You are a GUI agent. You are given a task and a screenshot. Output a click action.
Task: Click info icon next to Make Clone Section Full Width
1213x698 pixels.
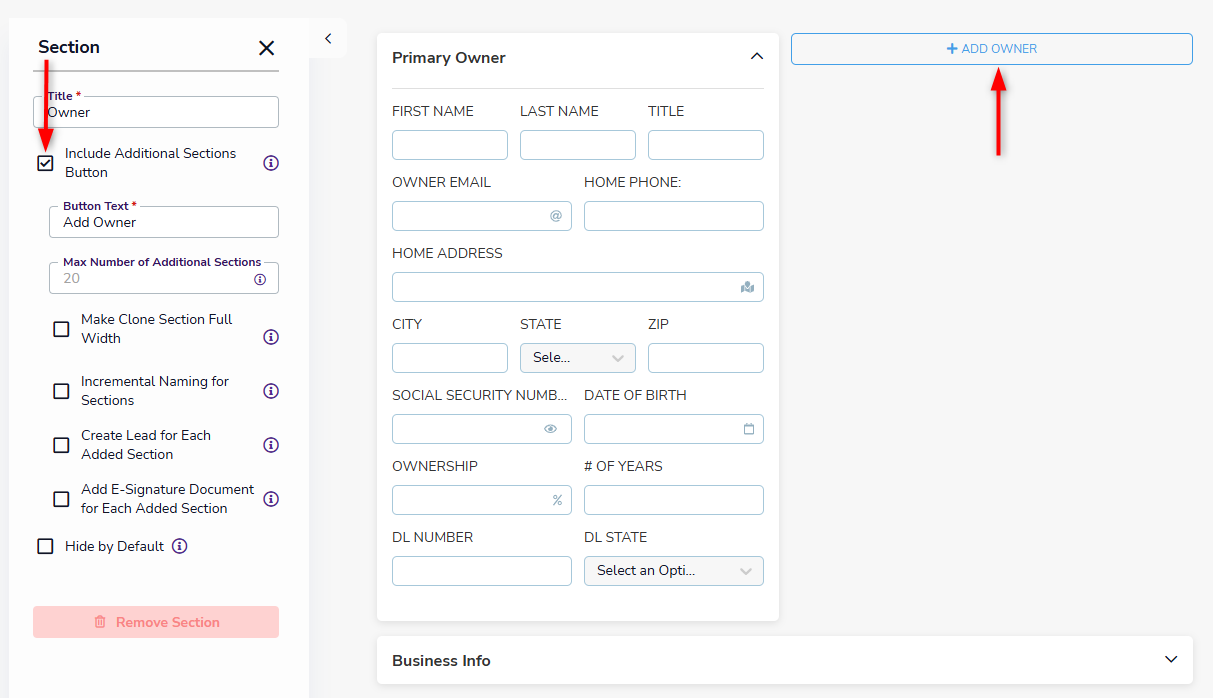(x=270, y=337)
